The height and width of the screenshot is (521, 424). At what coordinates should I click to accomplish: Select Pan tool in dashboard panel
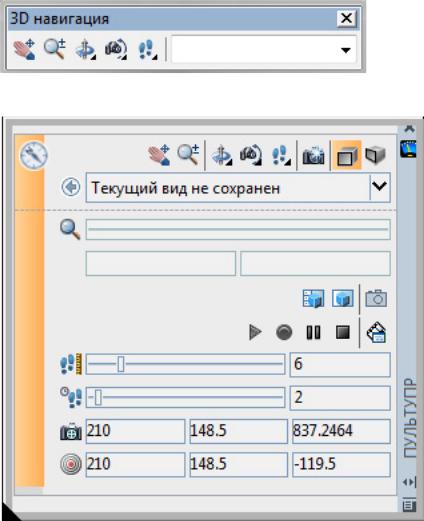[x=159, y=155]
